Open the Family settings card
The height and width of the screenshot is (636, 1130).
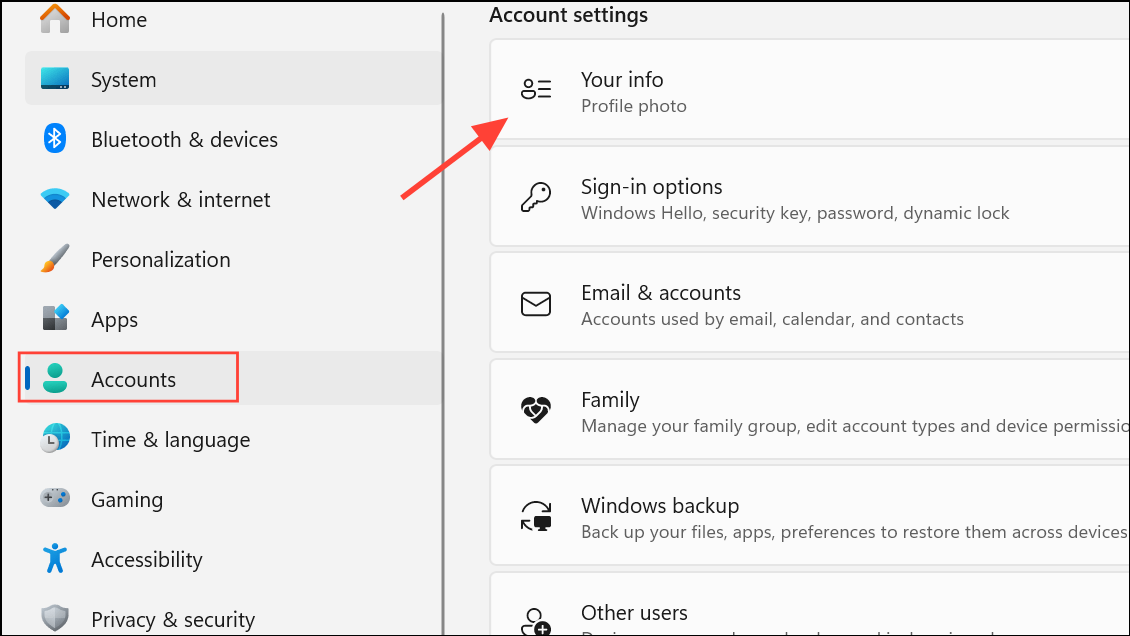click(809, 409)
